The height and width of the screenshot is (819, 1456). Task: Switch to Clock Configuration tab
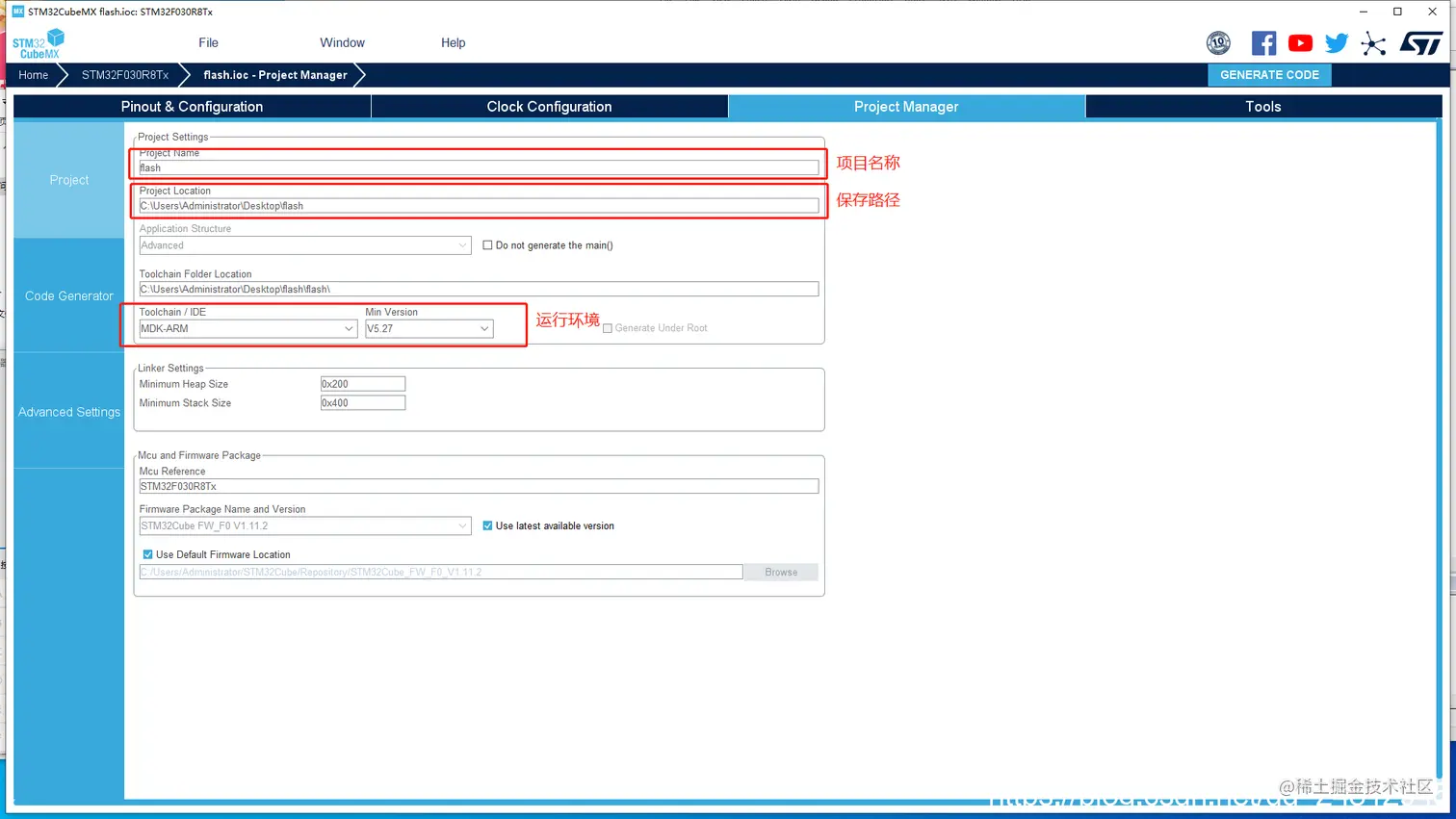(x=549, y=107)
